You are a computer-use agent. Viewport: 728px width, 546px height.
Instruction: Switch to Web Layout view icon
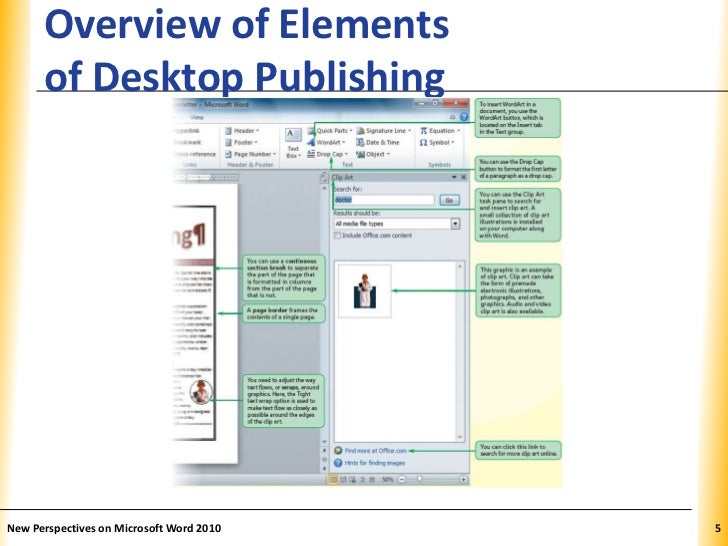(x=352, y=479)
